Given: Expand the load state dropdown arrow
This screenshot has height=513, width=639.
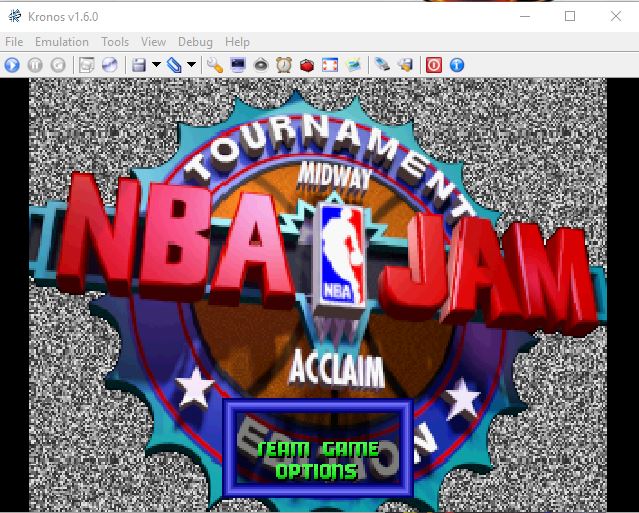Looking at the screenshot, I should point(192,64).
